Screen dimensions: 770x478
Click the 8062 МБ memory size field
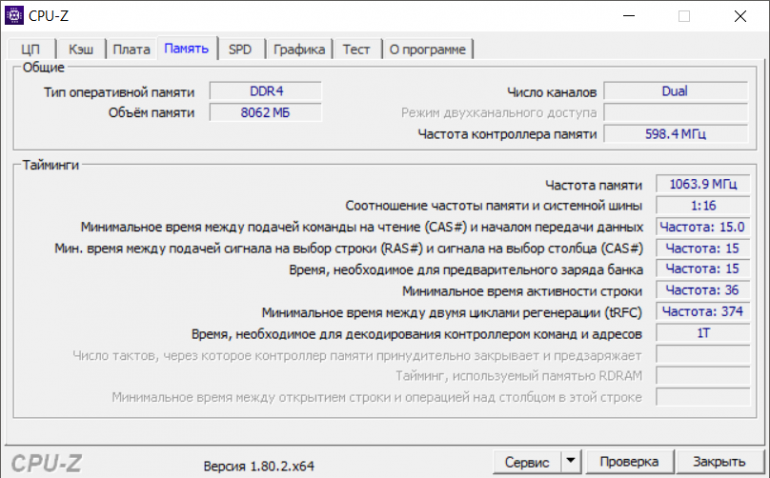click(x=266, y=112)
